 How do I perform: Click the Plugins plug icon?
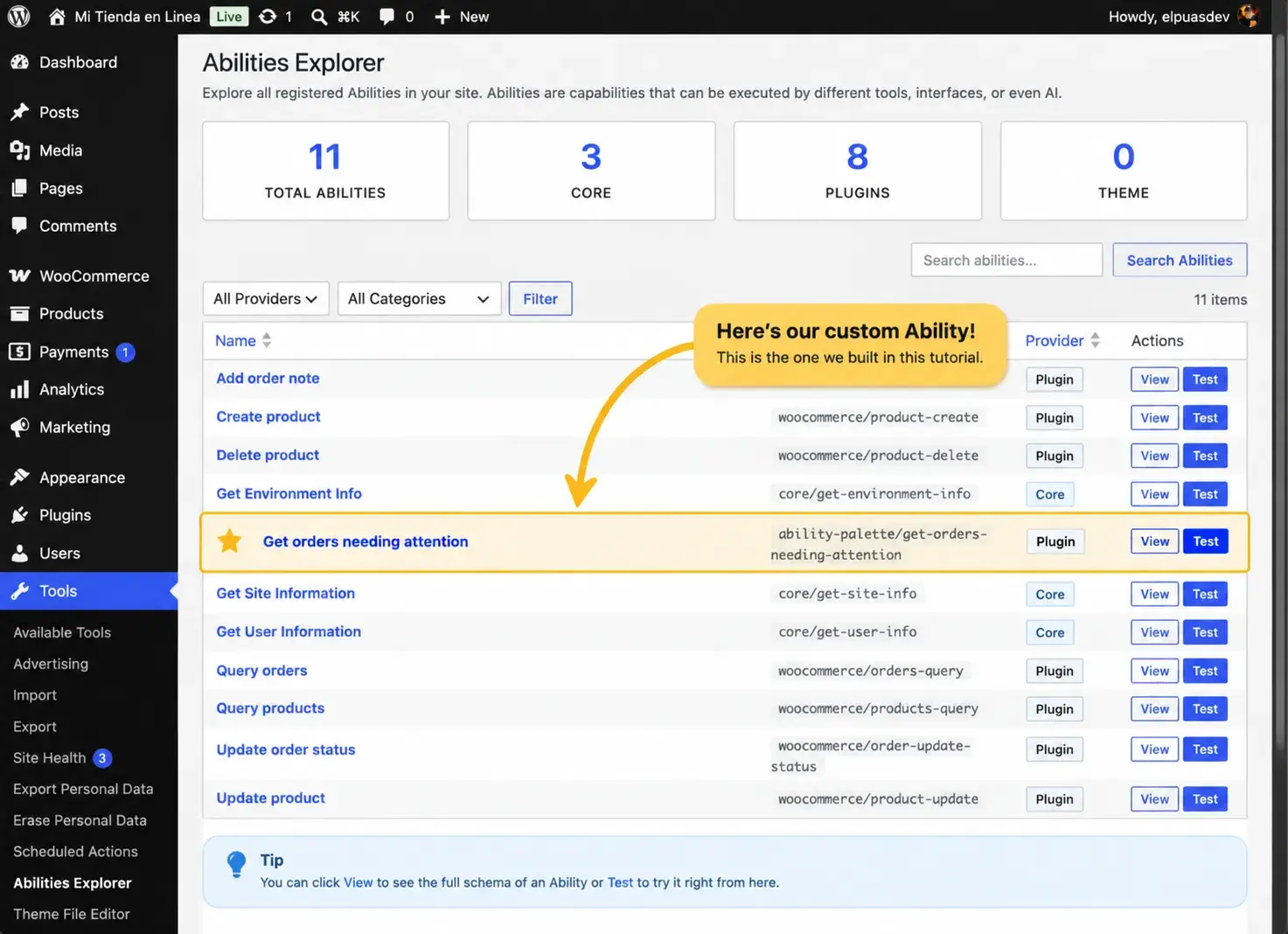(x=19, y=515)
